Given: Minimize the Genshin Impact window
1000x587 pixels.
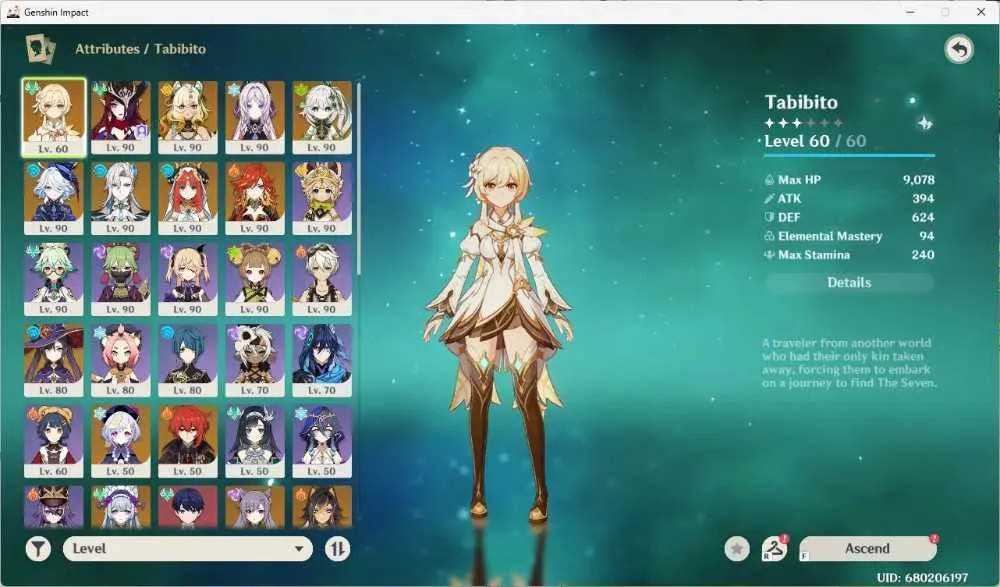Looking at the screenshot, I should point(911,12).
